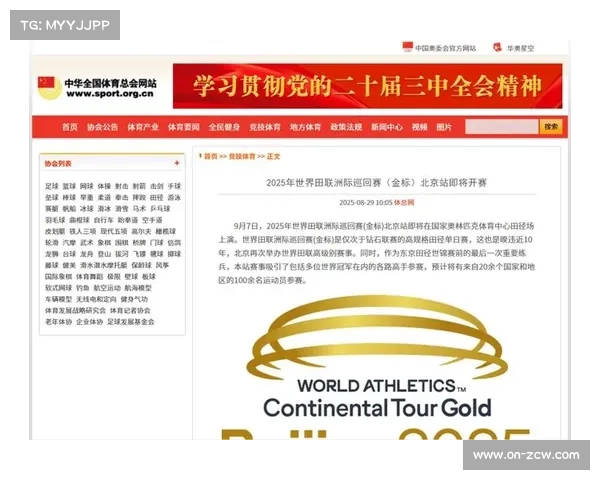Image resolution: width=600 pixels, height=480 pixels.
Task: Click the World Athletics Continental Tour Gold image
Action: tap(377, 366)
